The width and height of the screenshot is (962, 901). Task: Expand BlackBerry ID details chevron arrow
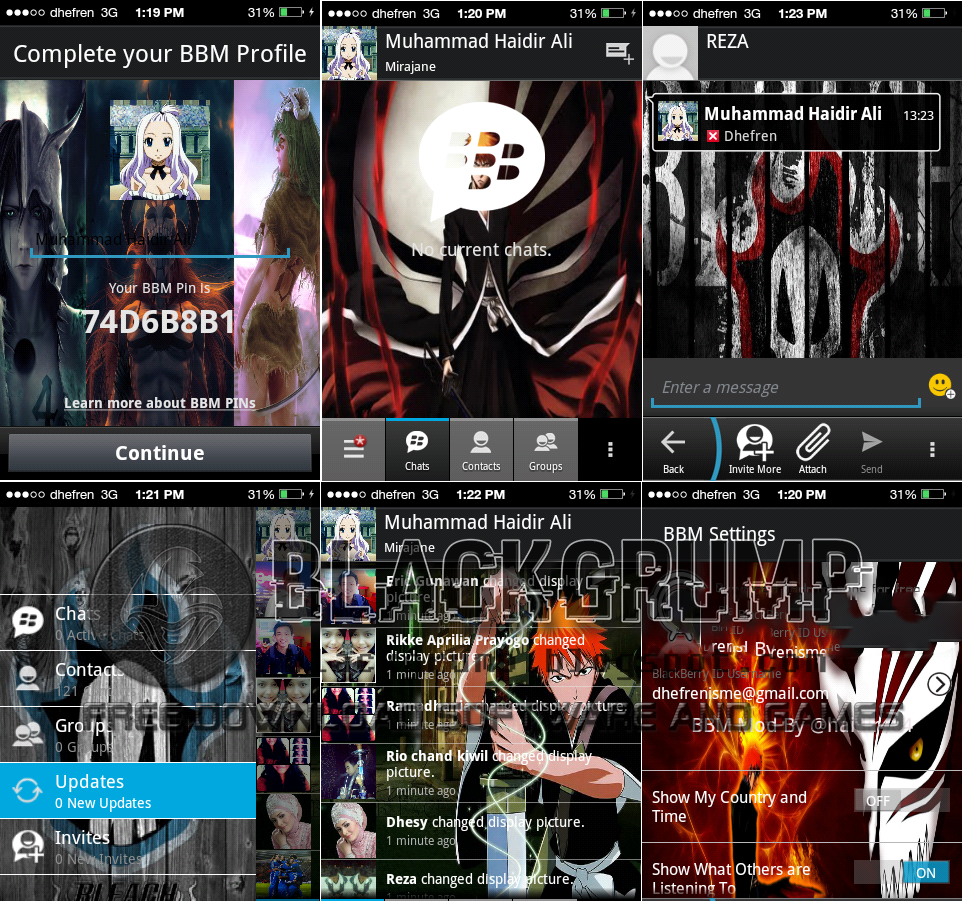(x=939, y=683)
